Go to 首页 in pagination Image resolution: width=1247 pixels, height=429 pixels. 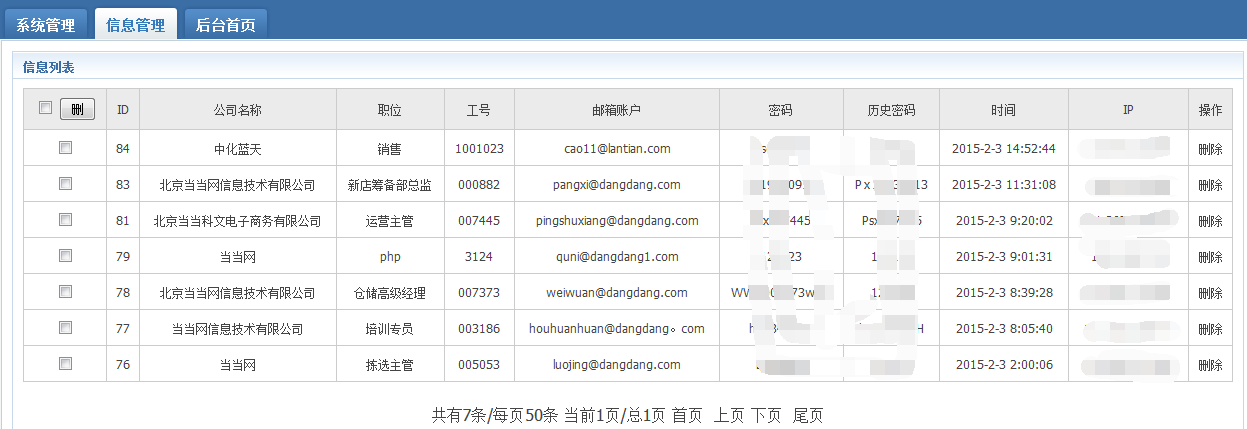point(687,415)
